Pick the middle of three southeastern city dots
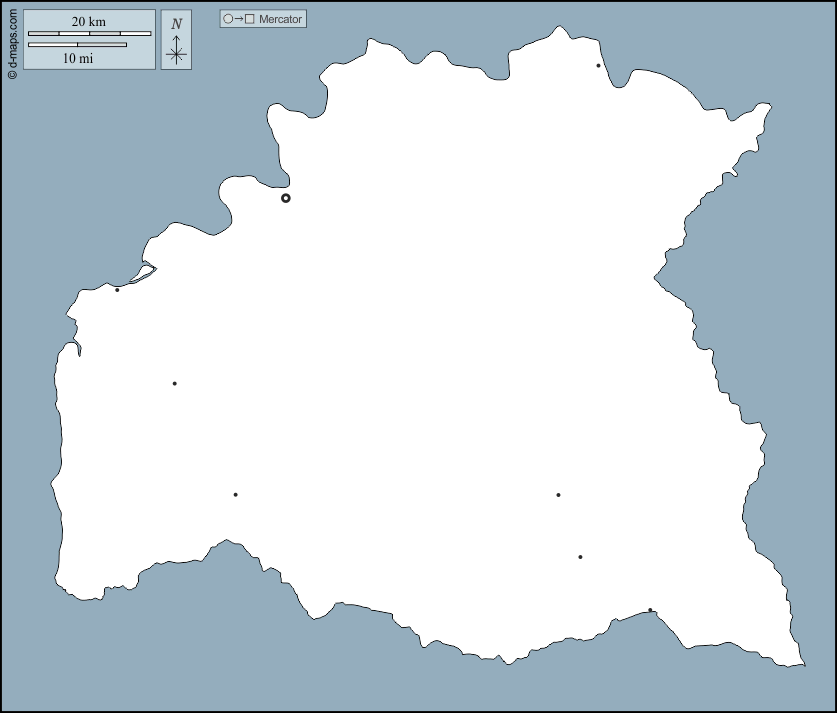 [x=580, y=557]
